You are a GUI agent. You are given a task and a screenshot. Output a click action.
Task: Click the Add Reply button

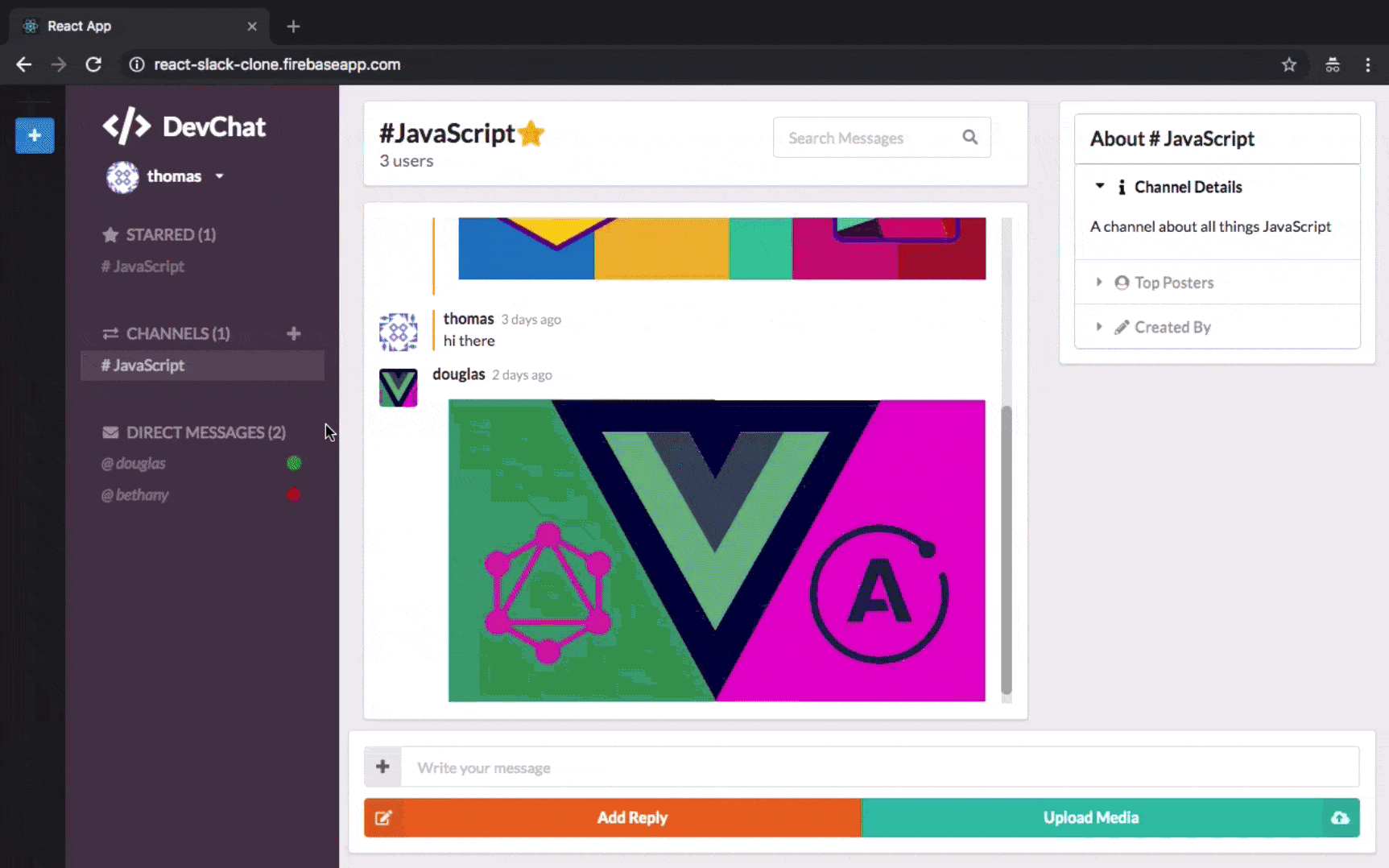pyautogui.click(x=632, y=818)
